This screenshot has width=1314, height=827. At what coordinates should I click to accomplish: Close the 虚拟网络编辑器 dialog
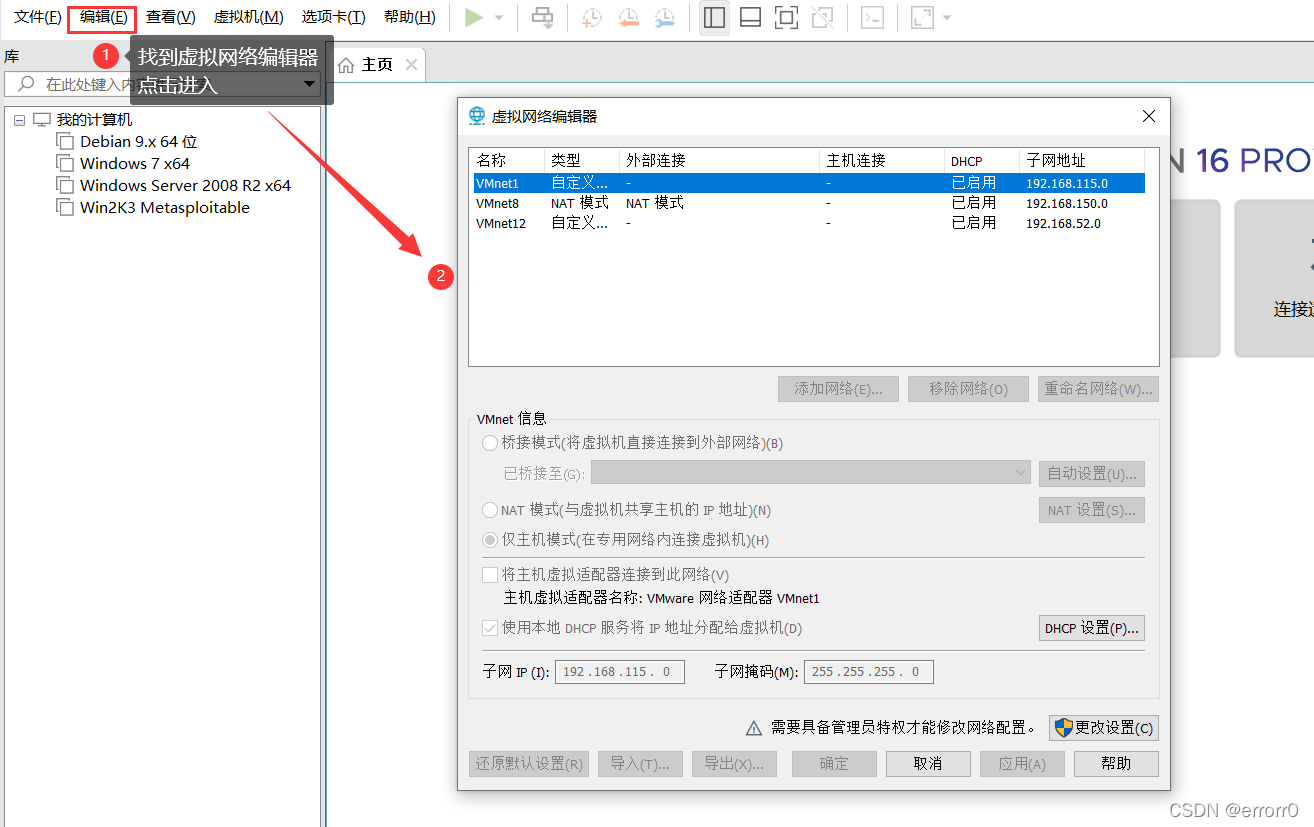(1149, 116)
